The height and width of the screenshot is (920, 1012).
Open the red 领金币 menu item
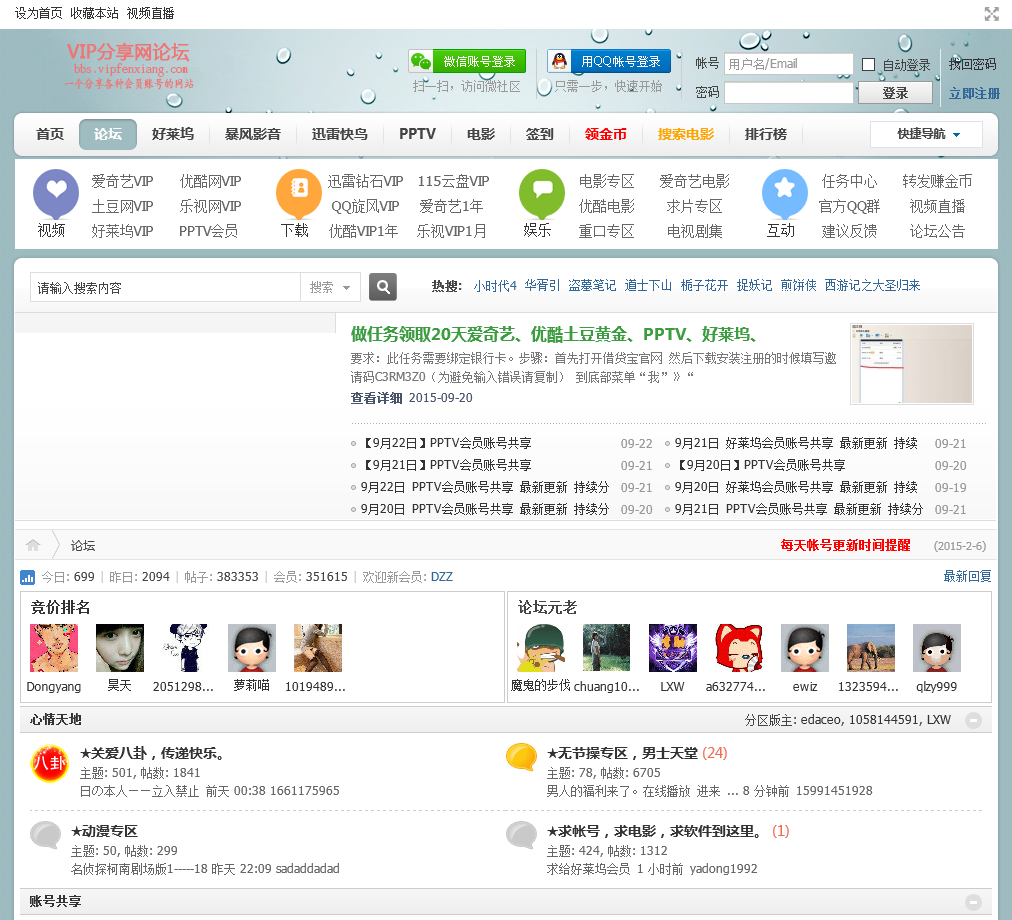pyautogui.click(x=605, y=134)
